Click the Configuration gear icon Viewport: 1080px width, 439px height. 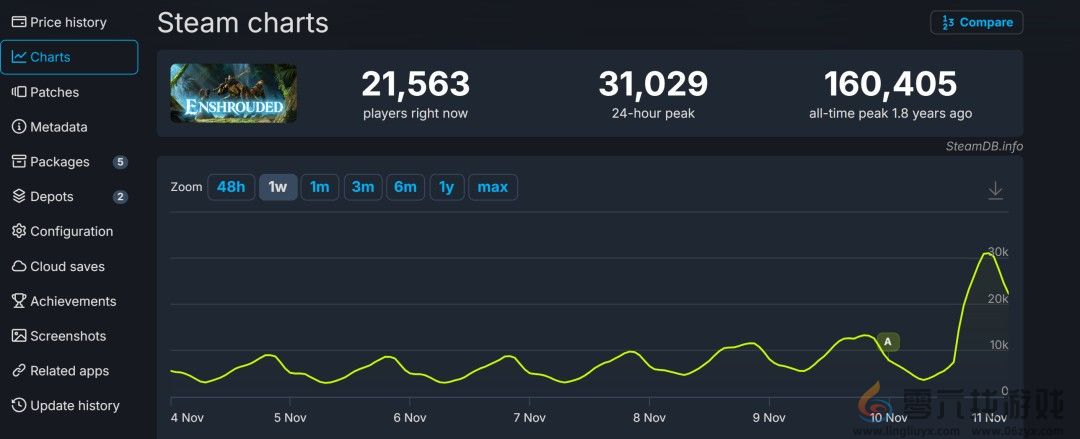19,231
